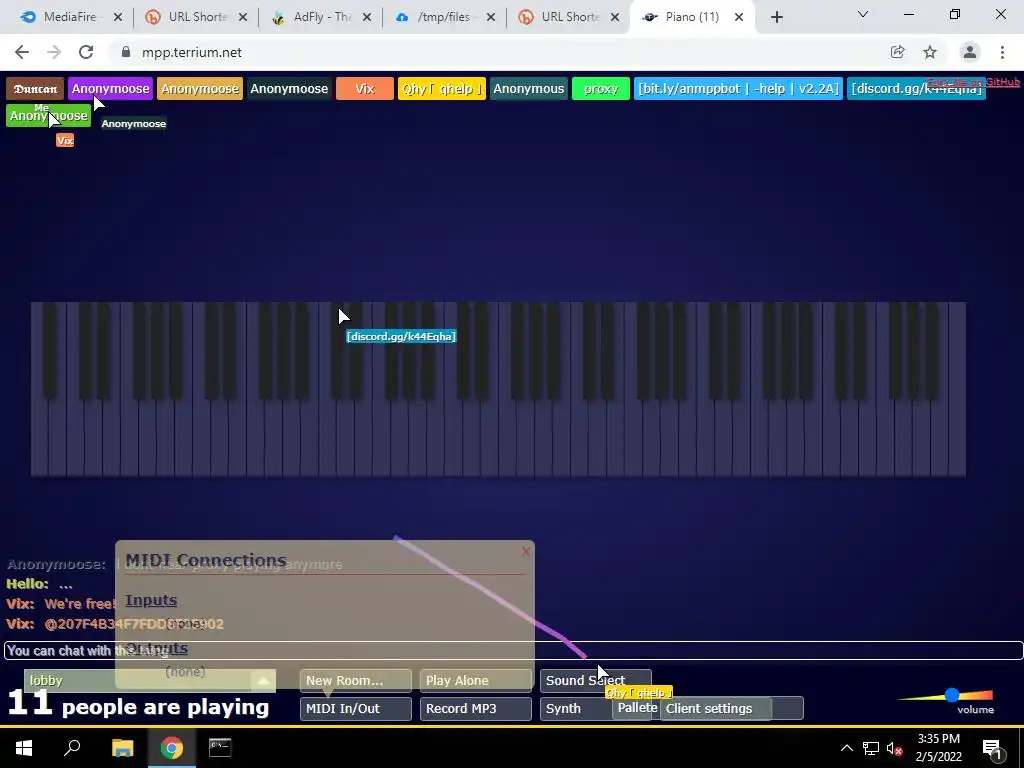Click the Play Alone button

pyautogui.click(x=475, y=680)
